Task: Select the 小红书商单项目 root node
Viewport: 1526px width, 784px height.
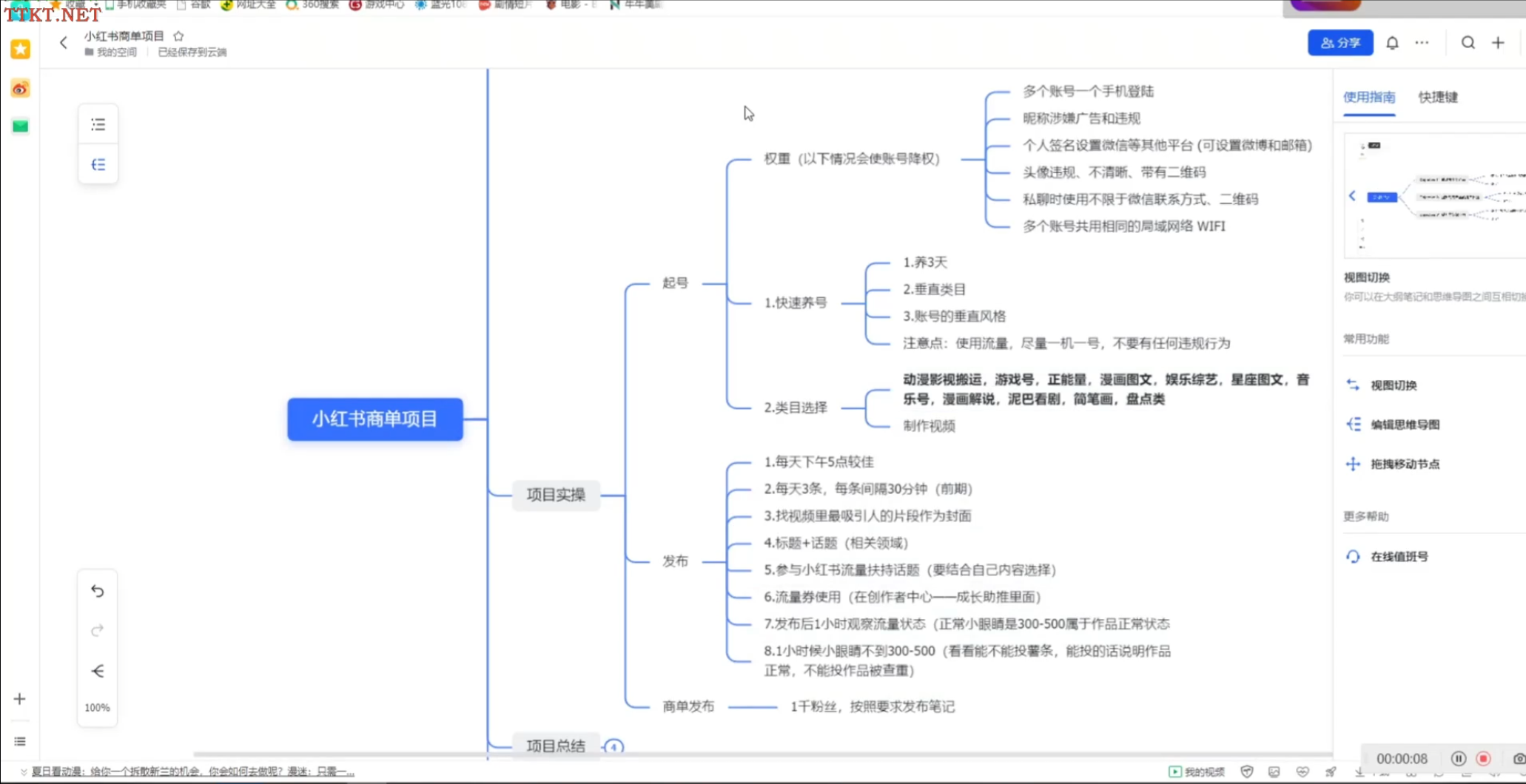Action: [x=375, y=419]
